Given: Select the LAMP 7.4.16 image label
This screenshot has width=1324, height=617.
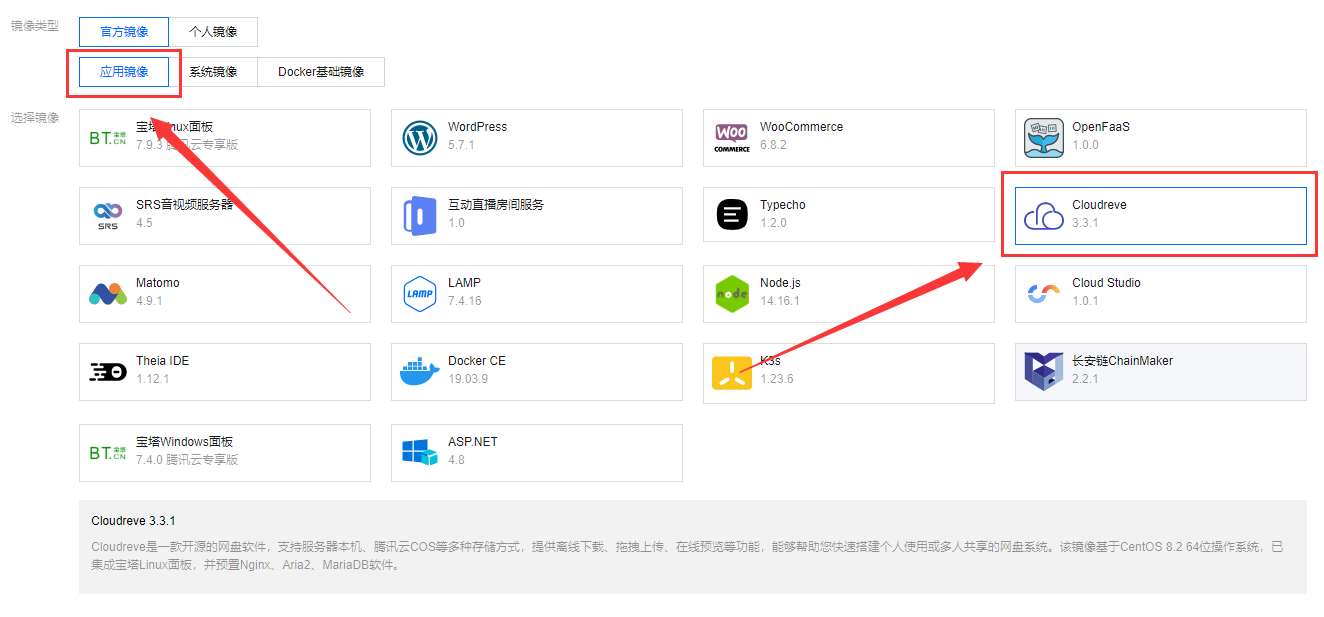Looking at the screenshot, I should pos(466,292).
